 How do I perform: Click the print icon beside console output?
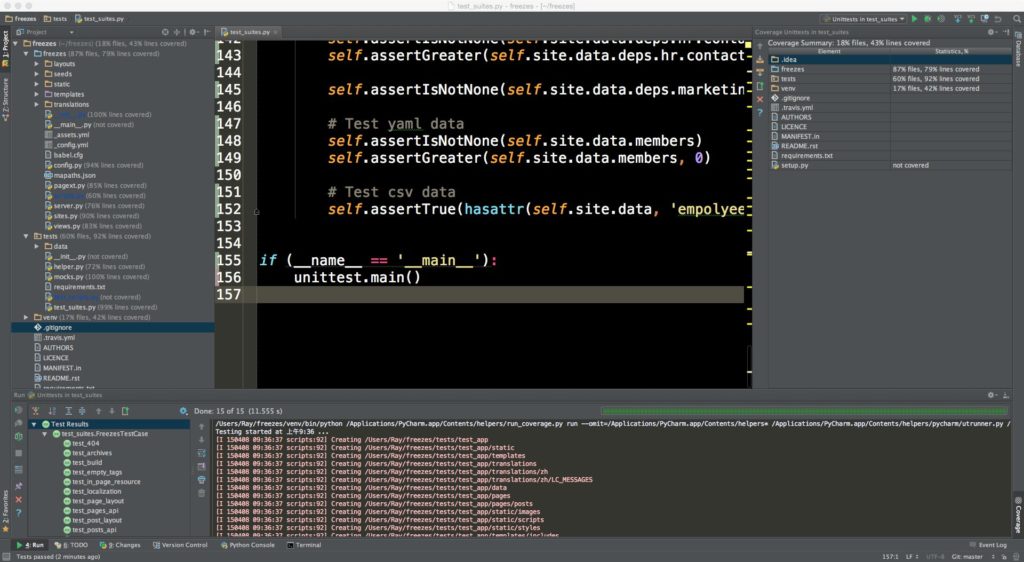(x=201, y=480)
